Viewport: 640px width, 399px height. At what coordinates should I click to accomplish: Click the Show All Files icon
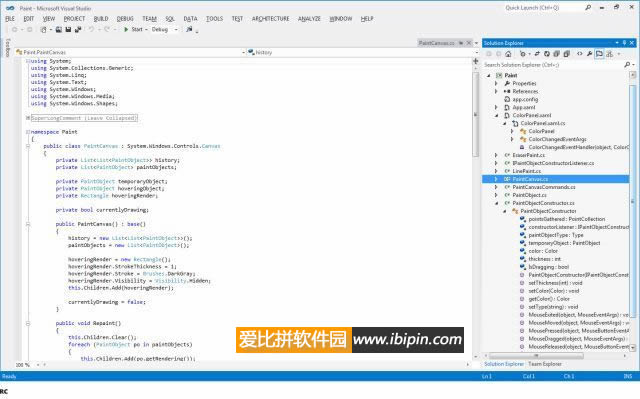pos(567,54)
